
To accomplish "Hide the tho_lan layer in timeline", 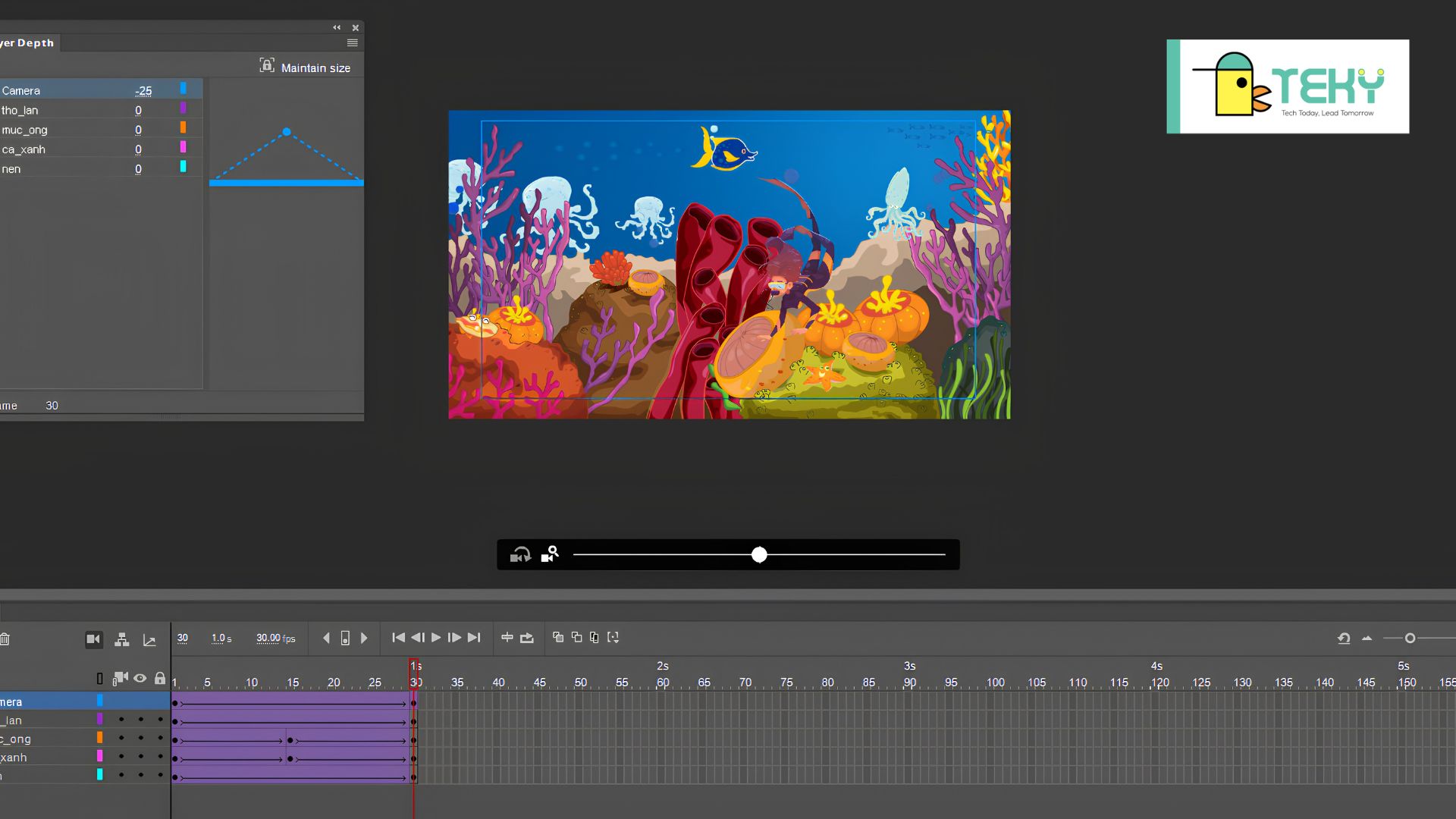I will click(140, 720).
